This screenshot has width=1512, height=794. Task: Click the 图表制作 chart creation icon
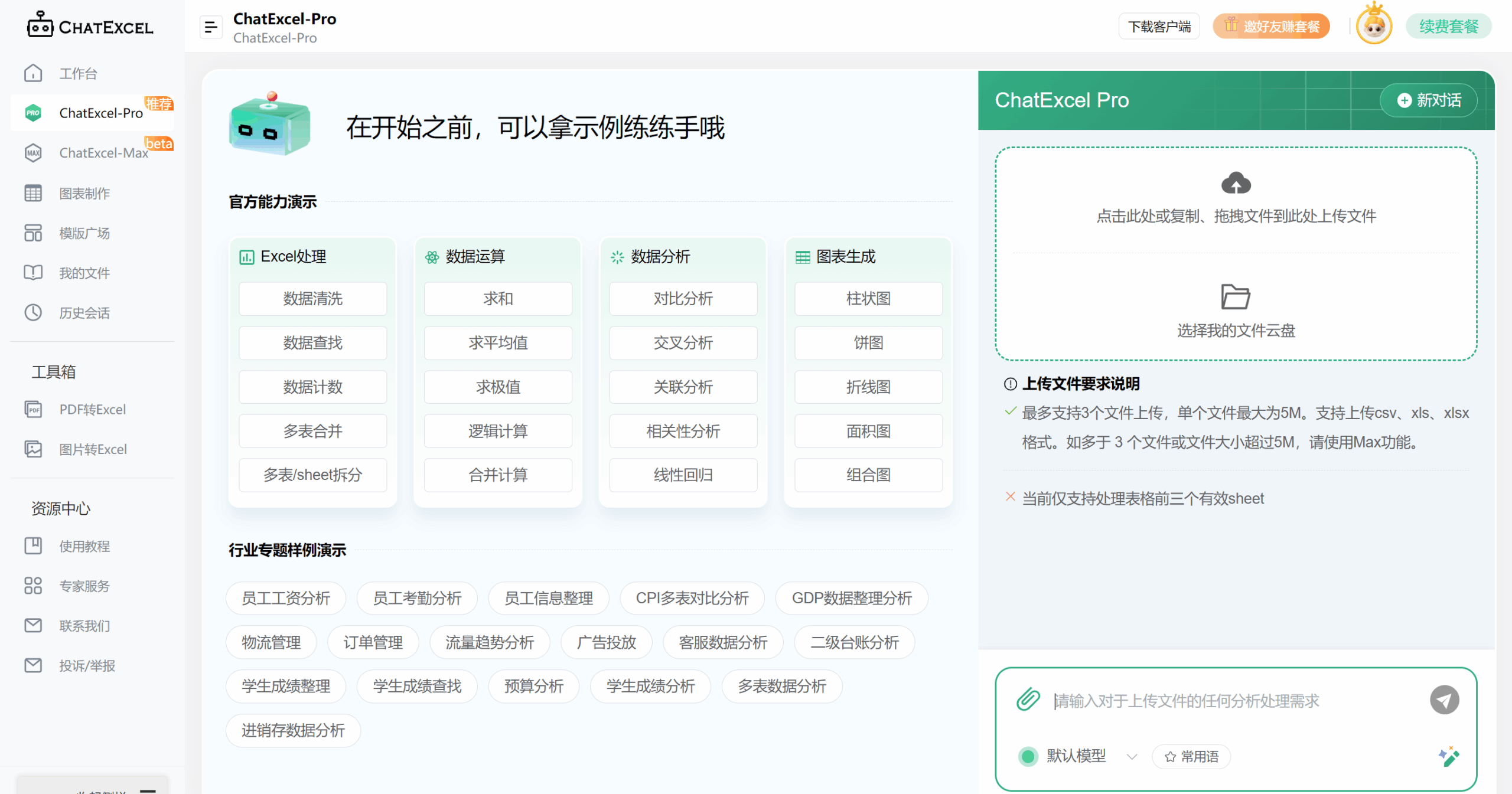pyautogui.click(x=33, y=193)
